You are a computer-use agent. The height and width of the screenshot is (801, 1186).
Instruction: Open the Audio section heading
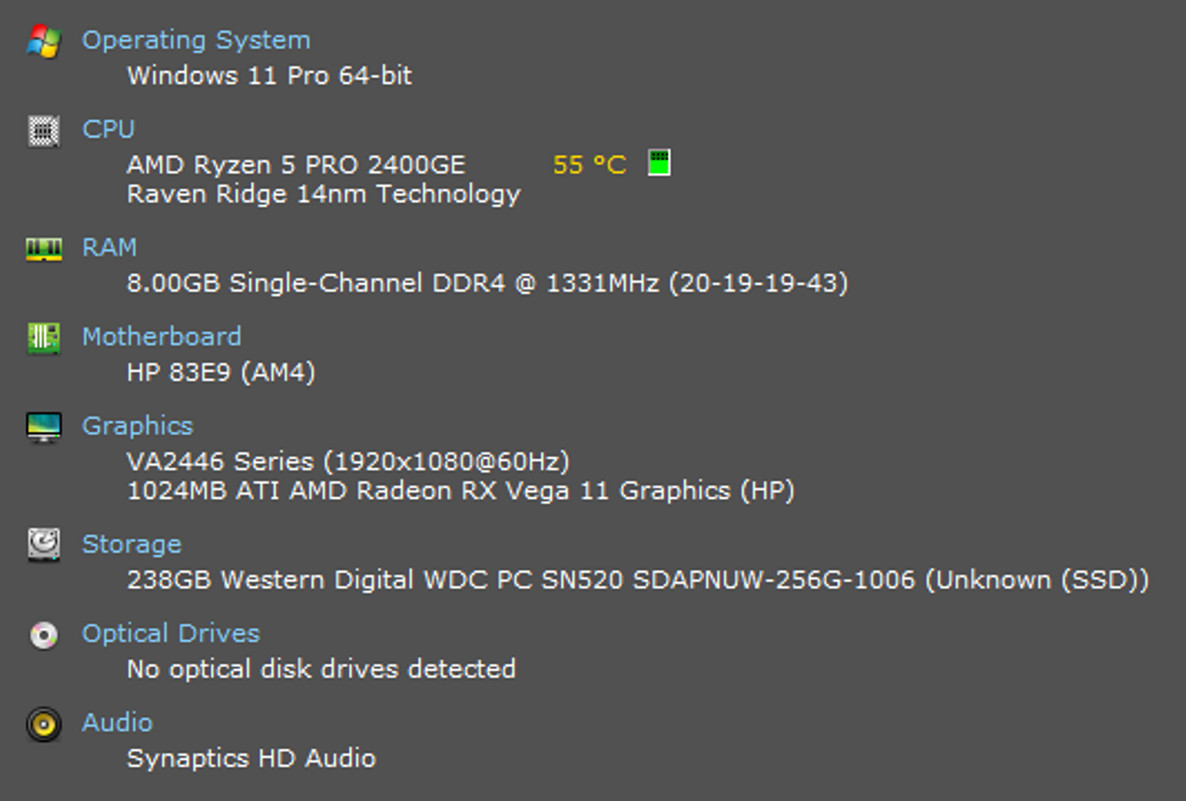117,722
